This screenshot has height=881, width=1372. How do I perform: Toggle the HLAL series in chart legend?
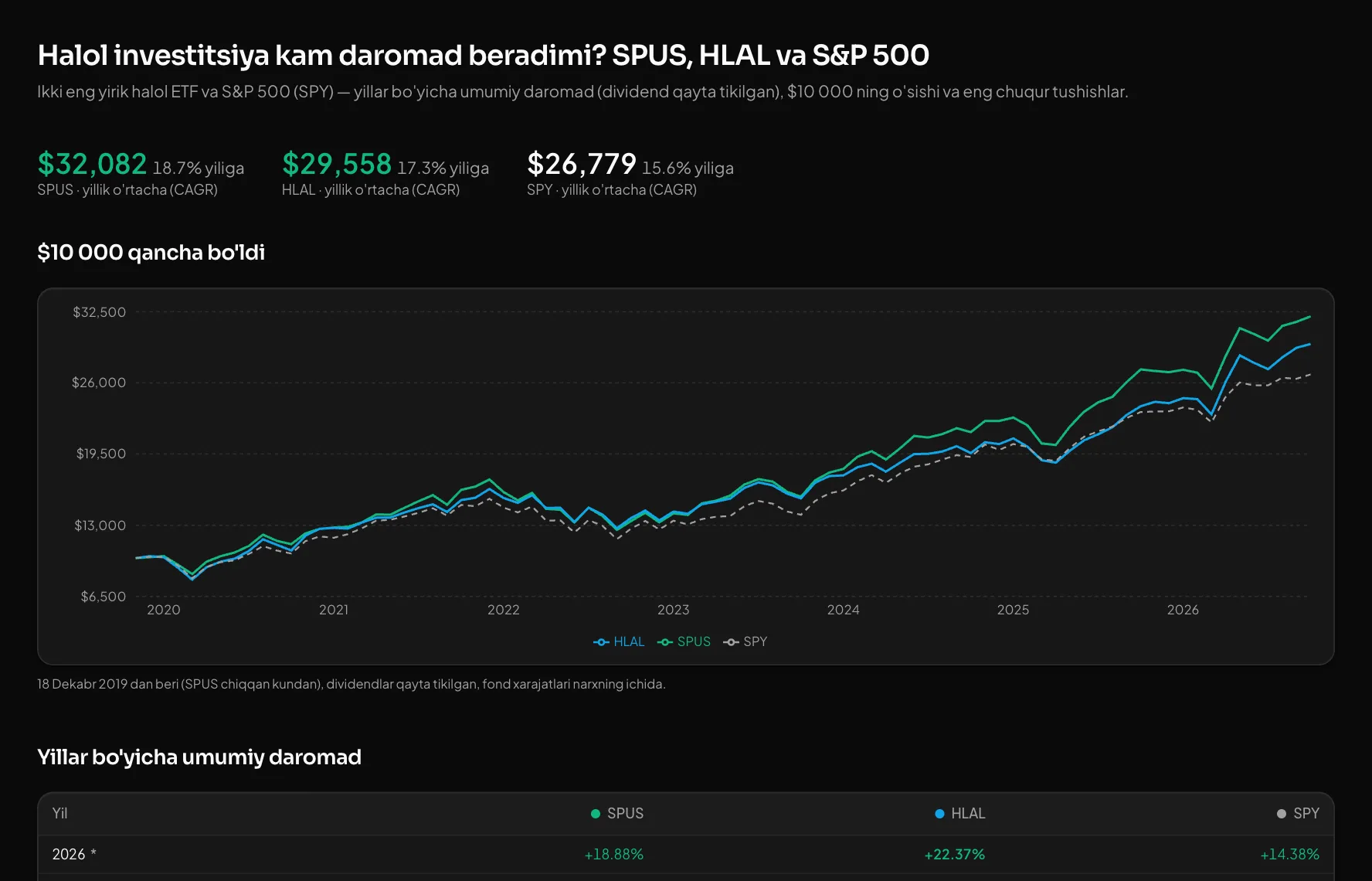tap(619, 641)
